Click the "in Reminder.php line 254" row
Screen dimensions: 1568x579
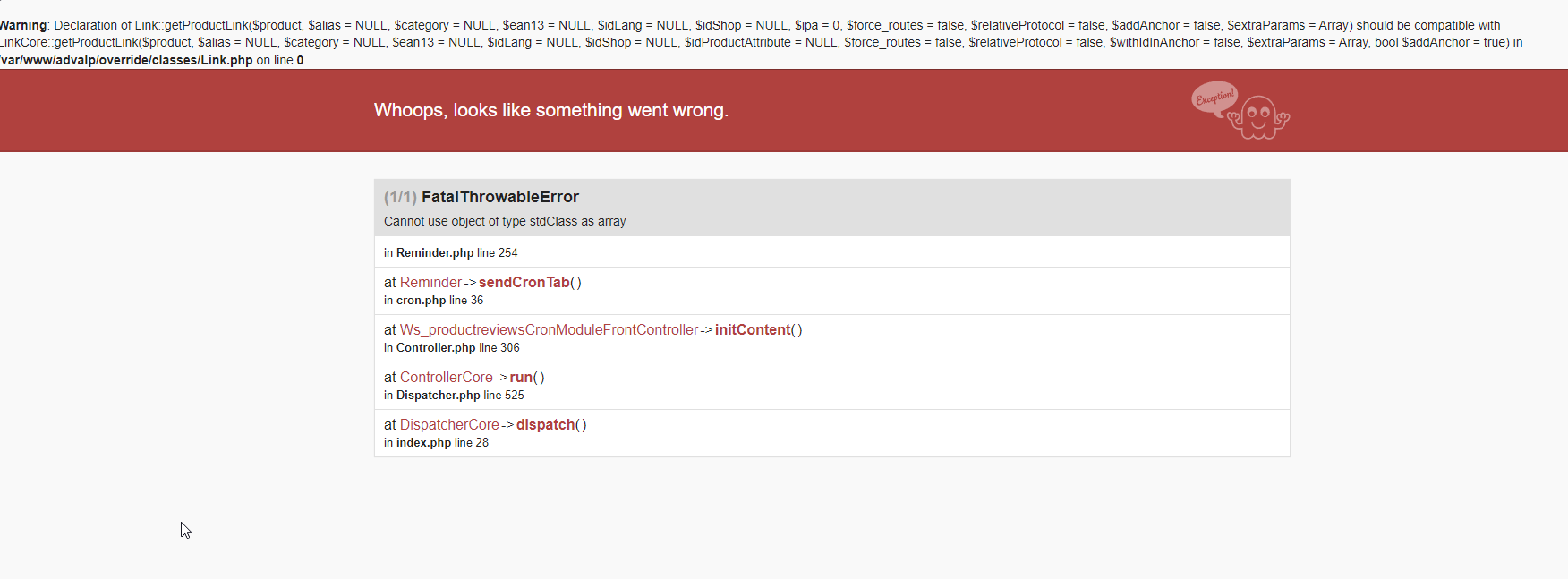pos(451,253)
